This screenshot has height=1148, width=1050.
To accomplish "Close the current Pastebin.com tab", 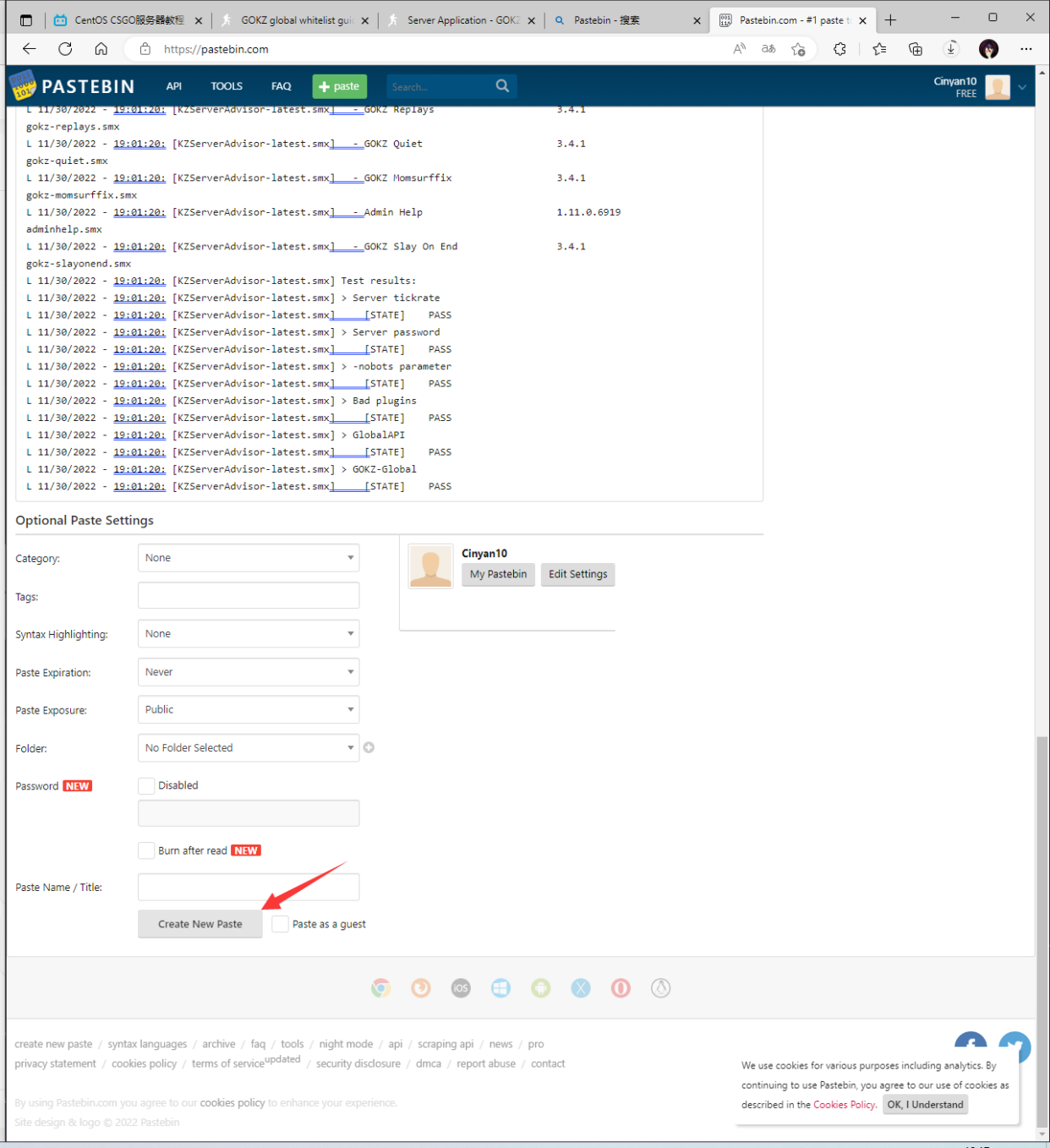I will (x=862, y=20).
